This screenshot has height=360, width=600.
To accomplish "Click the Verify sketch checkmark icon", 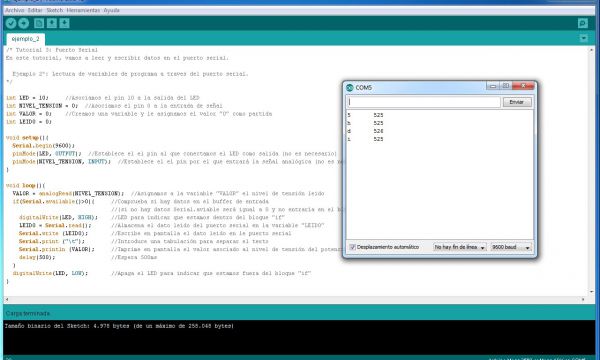I will [11, 23].
